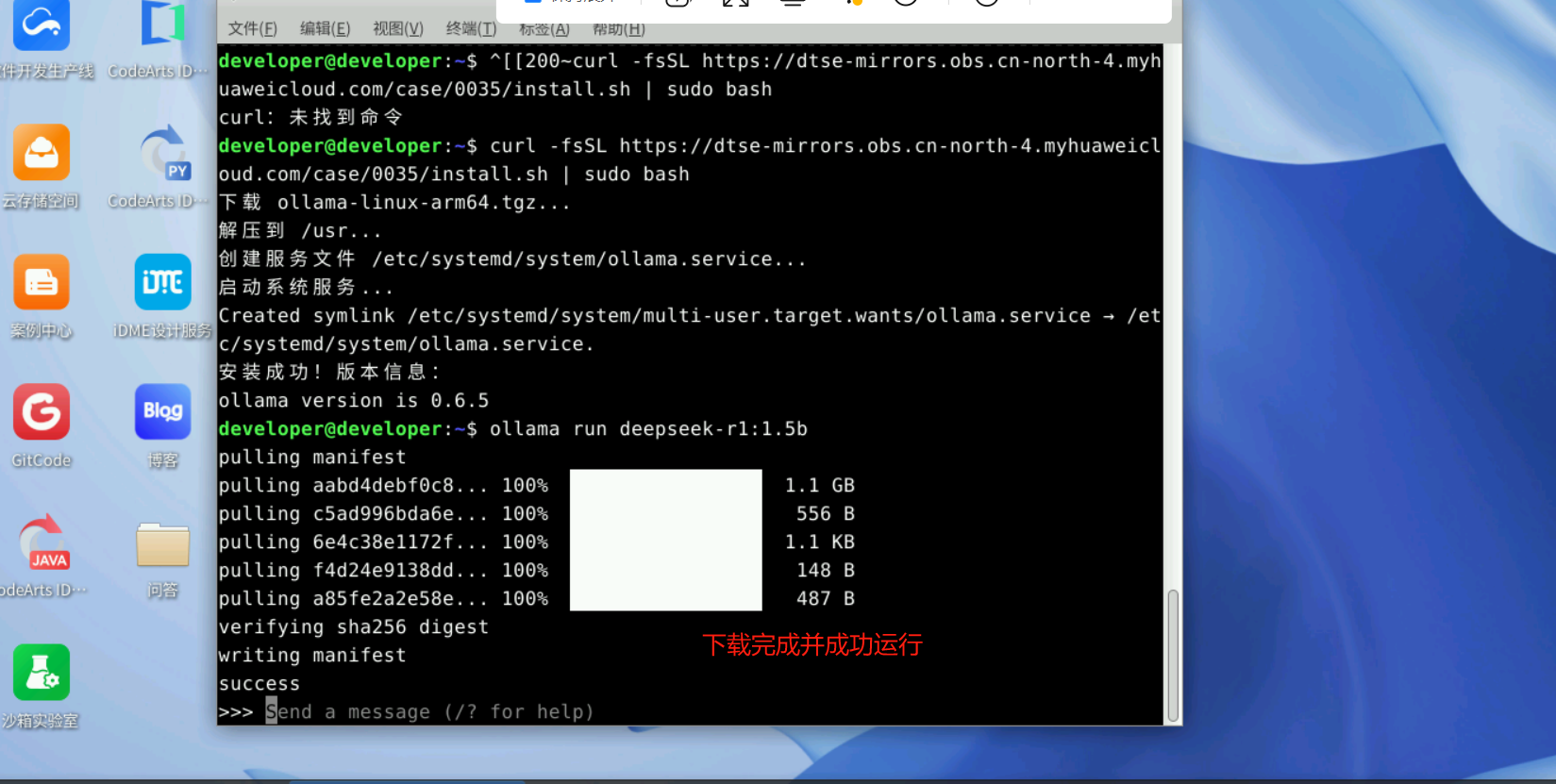Click the '启动系统服务...' output line

coord(306,287)
